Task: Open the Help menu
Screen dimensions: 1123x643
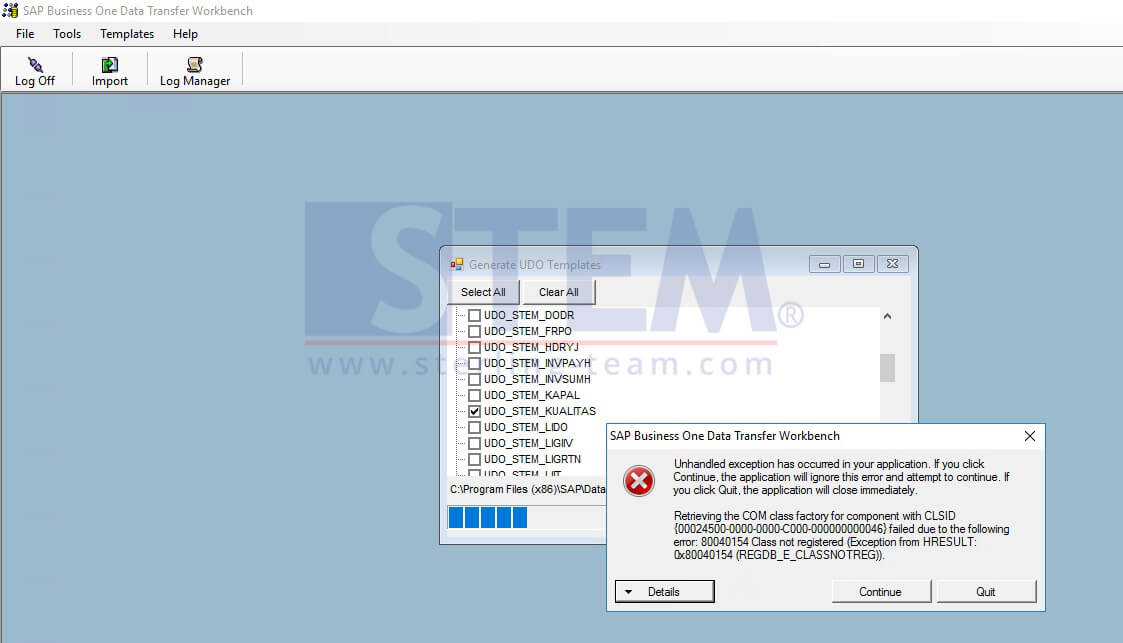Action: click(x=185, y=34)
